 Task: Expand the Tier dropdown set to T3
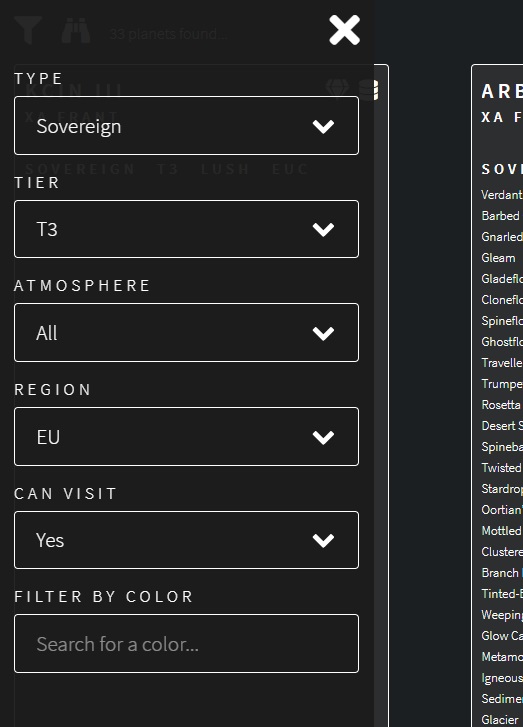tap(186, 229)
